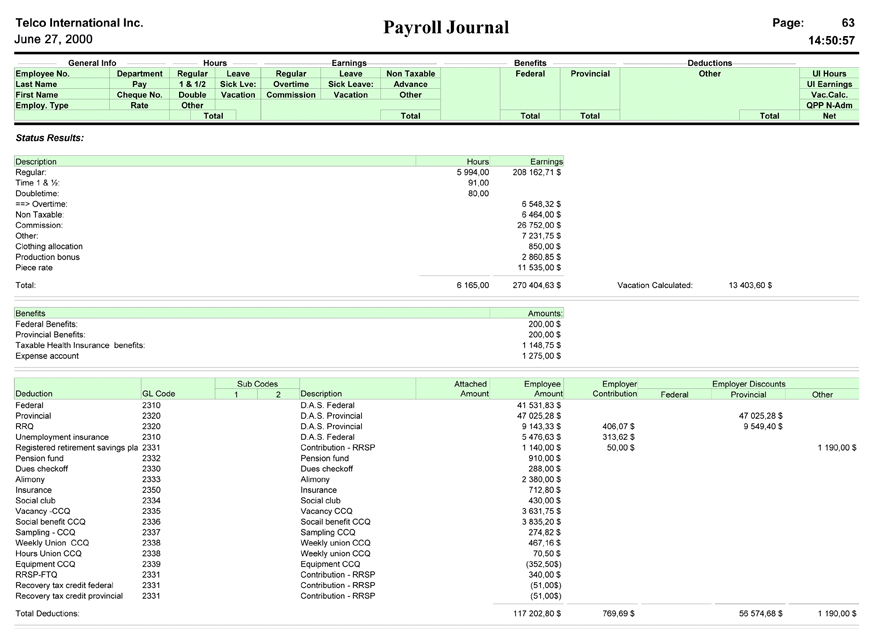Select the Regular earnings amount 208 162,71 $
This screenshot has height=641, width=875.
point(536,172)
